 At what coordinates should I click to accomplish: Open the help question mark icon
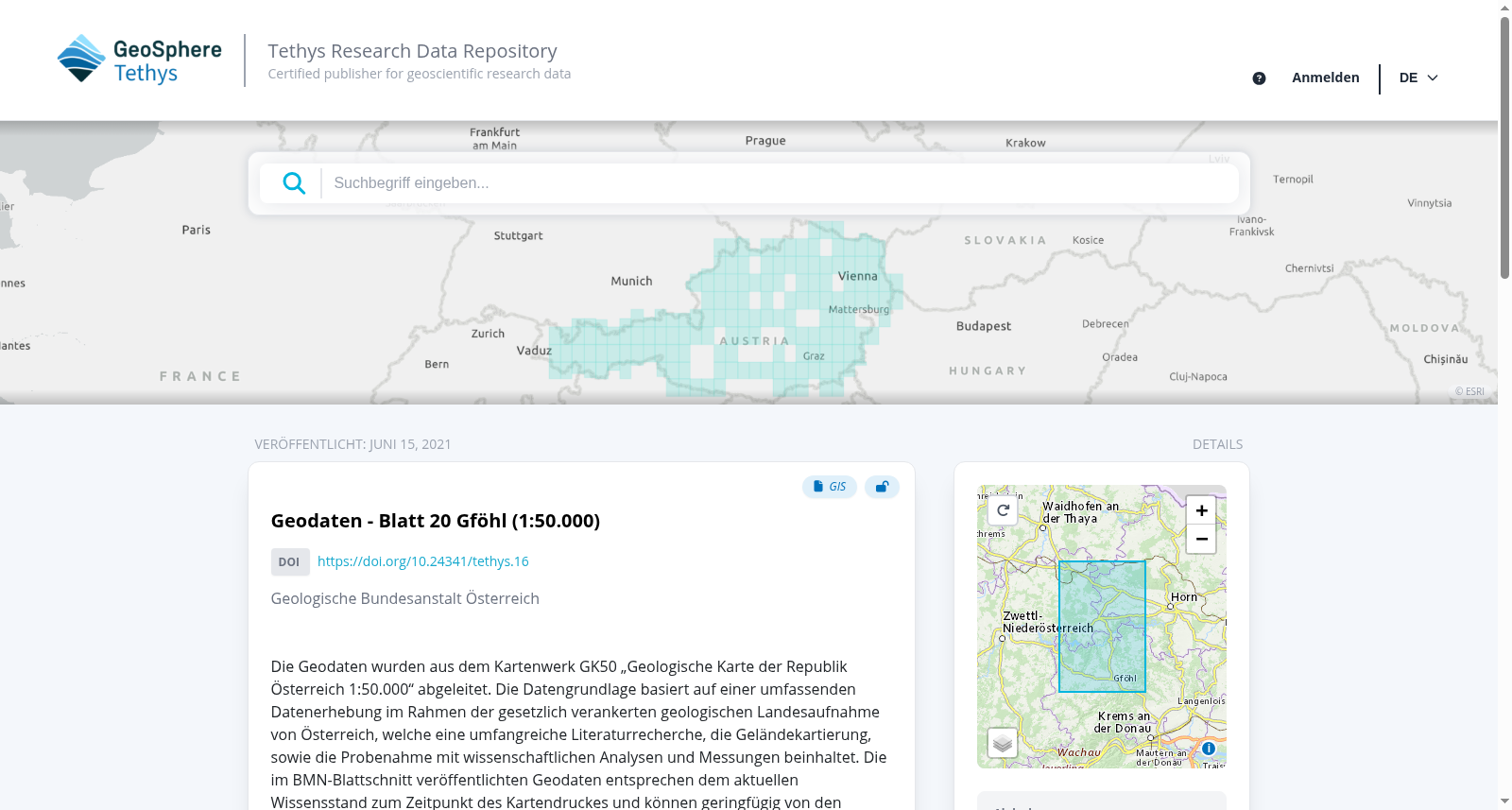click(x=1259, y=78)
